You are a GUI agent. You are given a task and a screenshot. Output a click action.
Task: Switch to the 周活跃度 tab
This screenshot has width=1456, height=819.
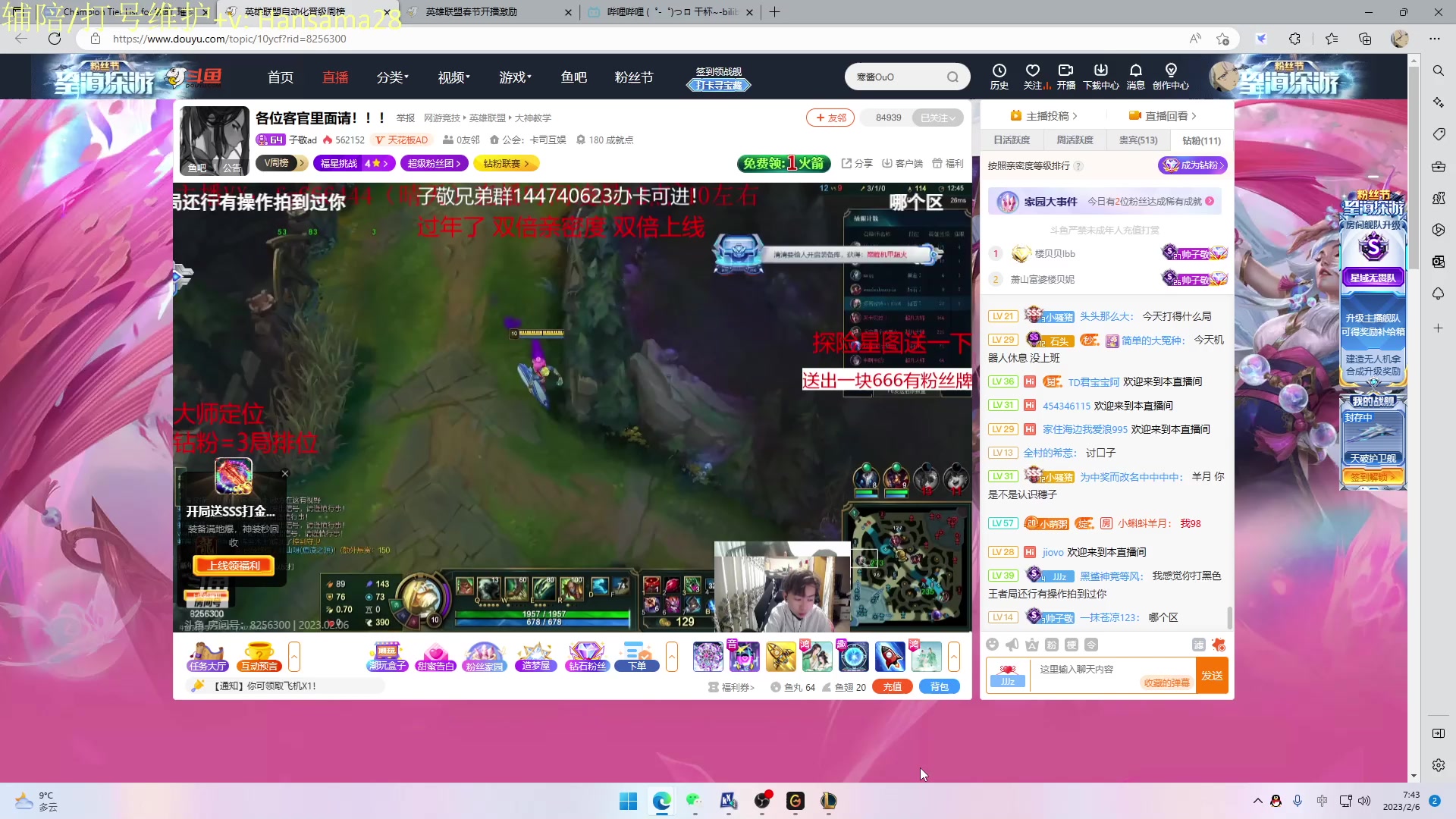pyautogui.click(x=1075, y=140)
